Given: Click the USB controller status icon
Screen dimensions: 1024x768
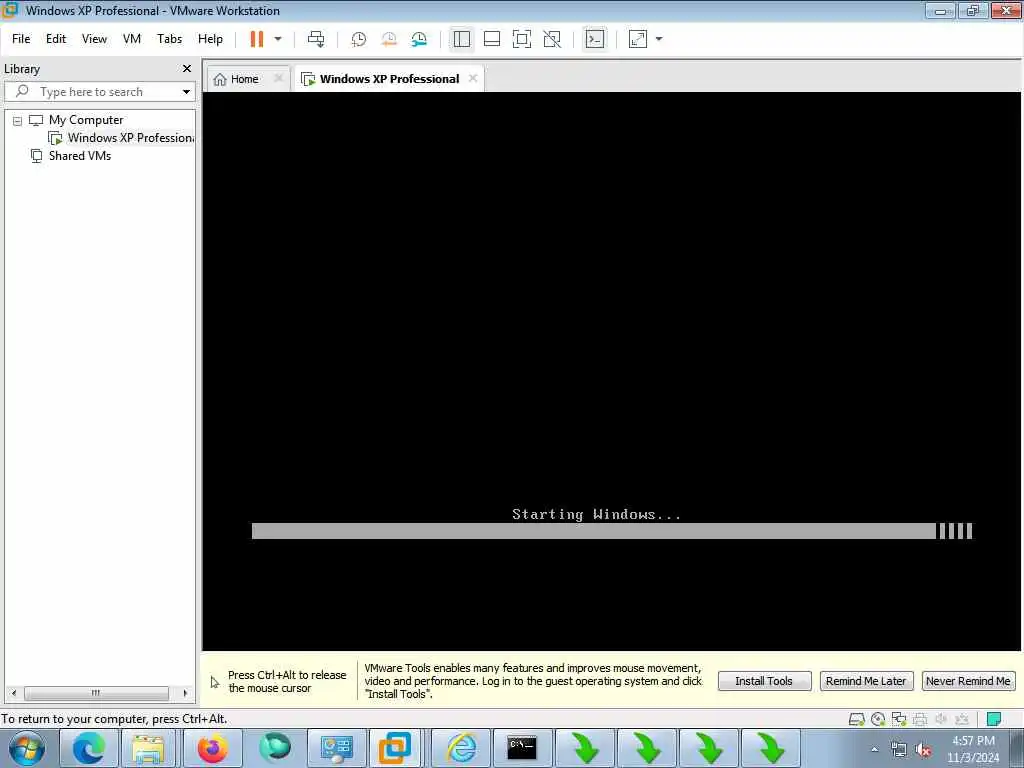Looking at the screenshot, I should coord(962,719).
